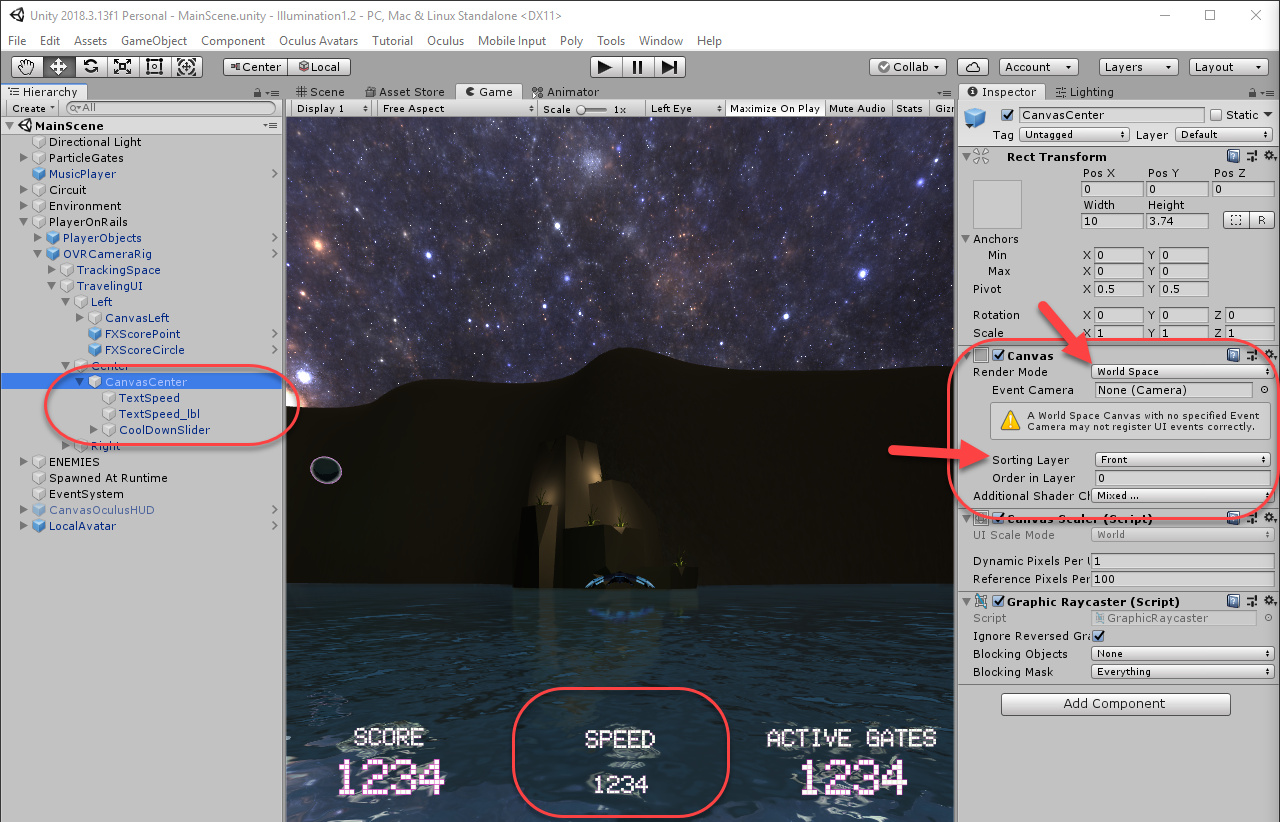The height and width of the screenshot is (822, 1280).
Task: Click the Add Component button
Action: tap(1114, 704)
